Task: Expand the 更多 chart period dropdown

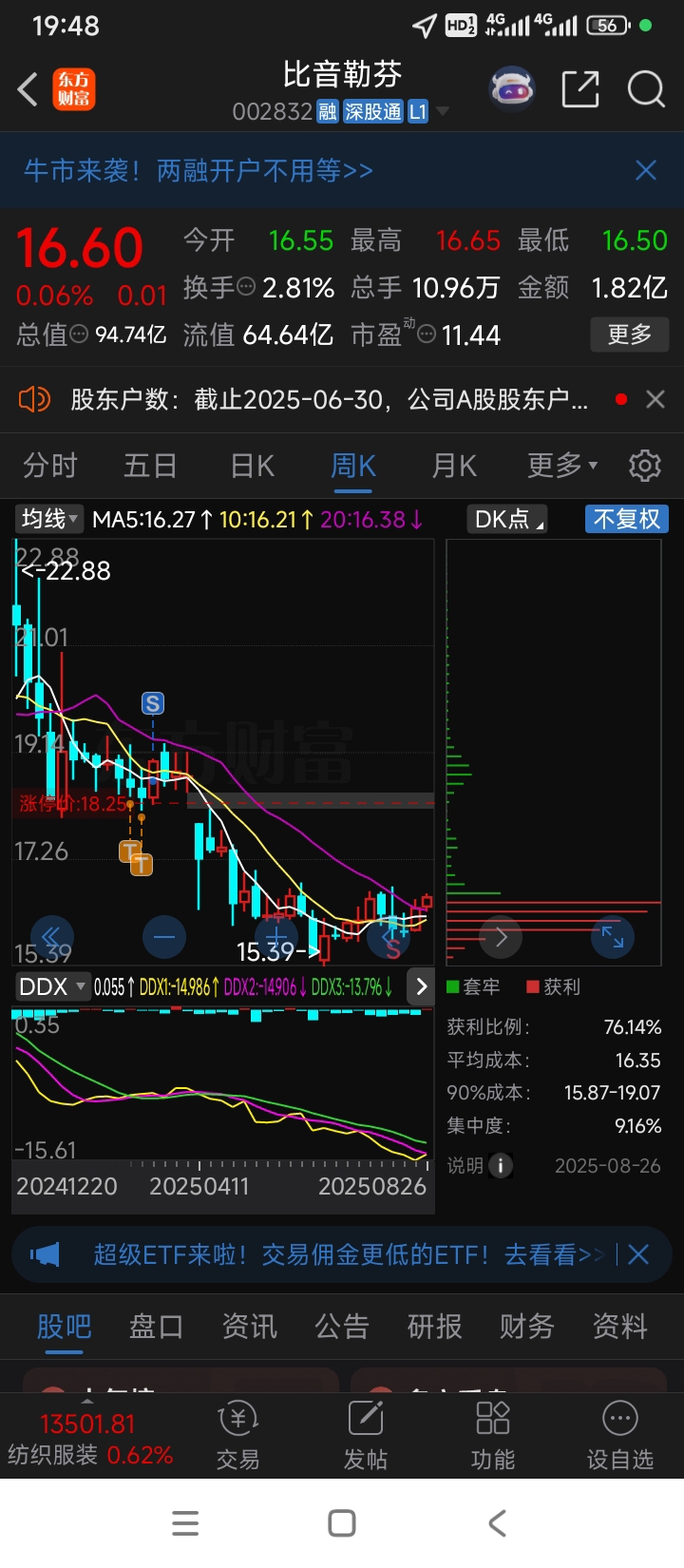Action: pos(562,466)
